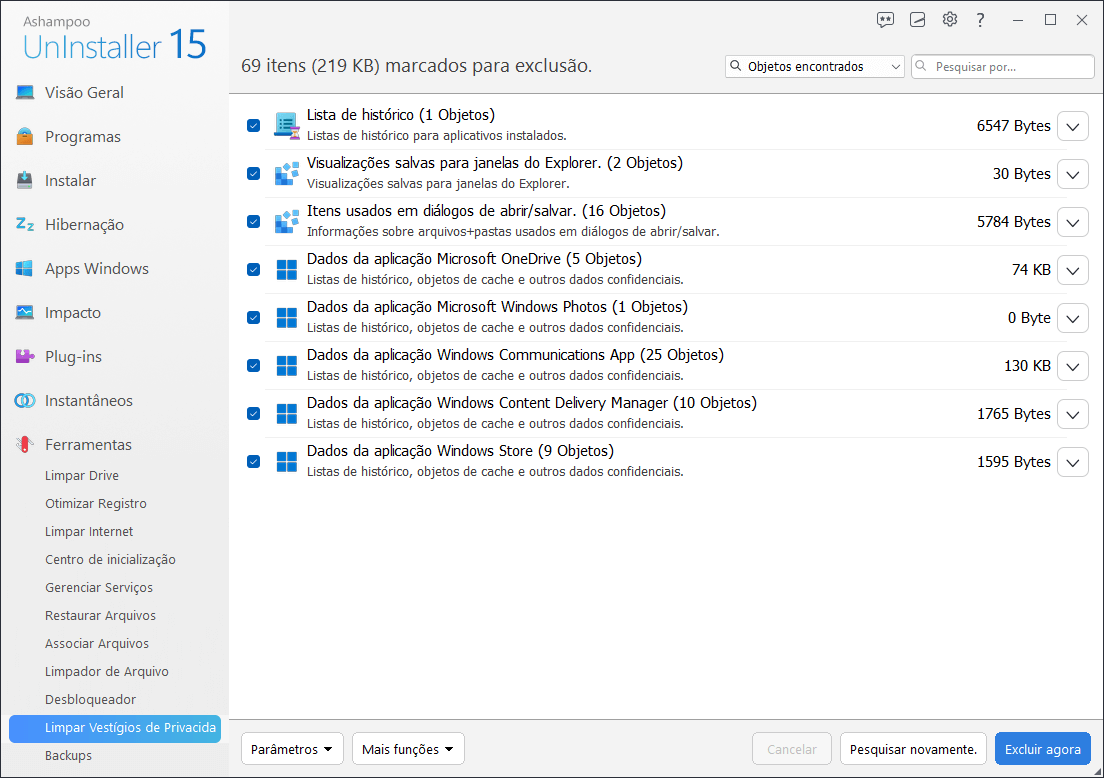
Task: Expand Lista de histórico row chevron
Action: click(1072, 127)
